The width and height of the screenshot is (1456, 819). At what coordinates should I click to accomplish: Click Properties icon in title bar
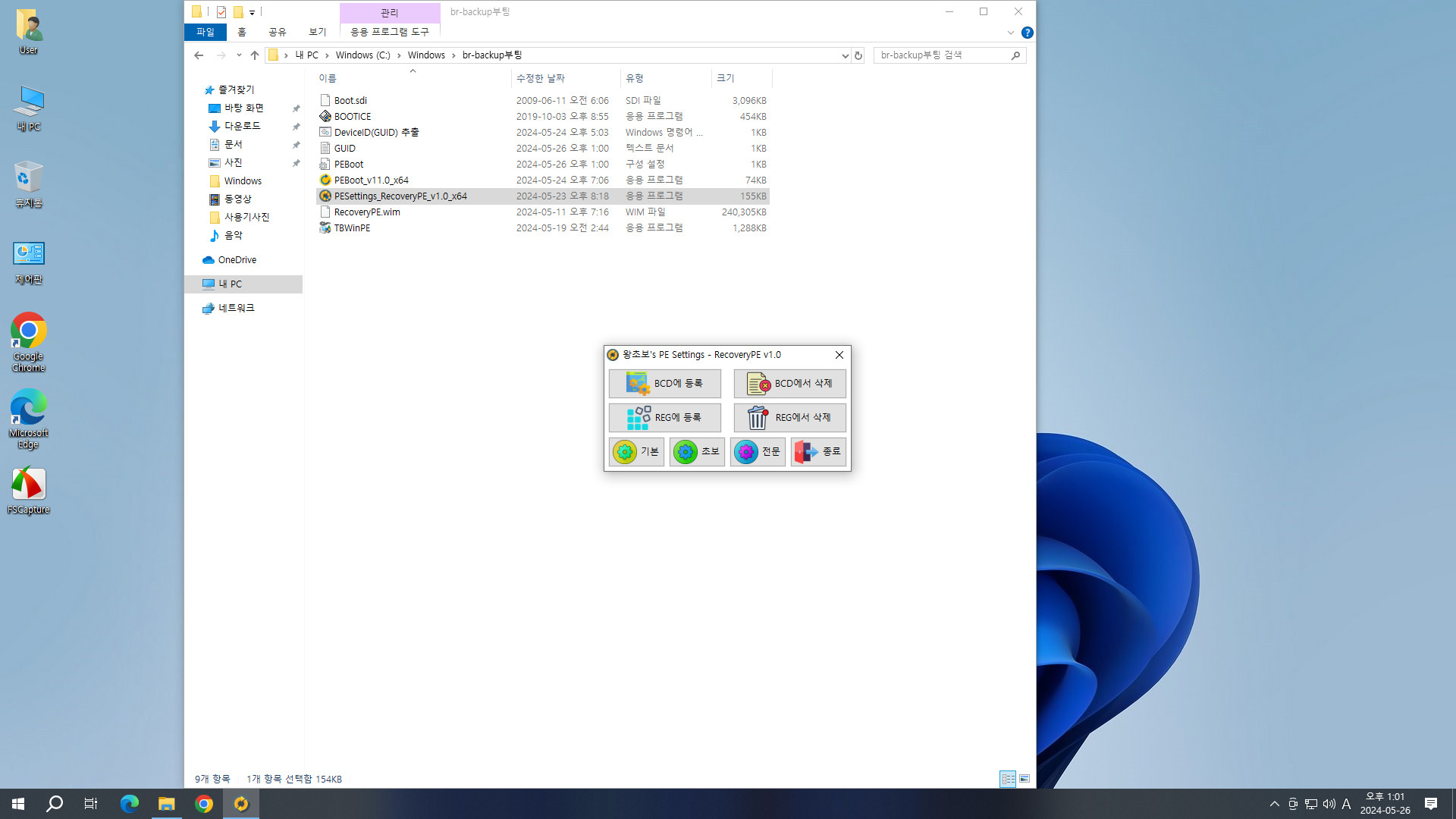[221, 12]
